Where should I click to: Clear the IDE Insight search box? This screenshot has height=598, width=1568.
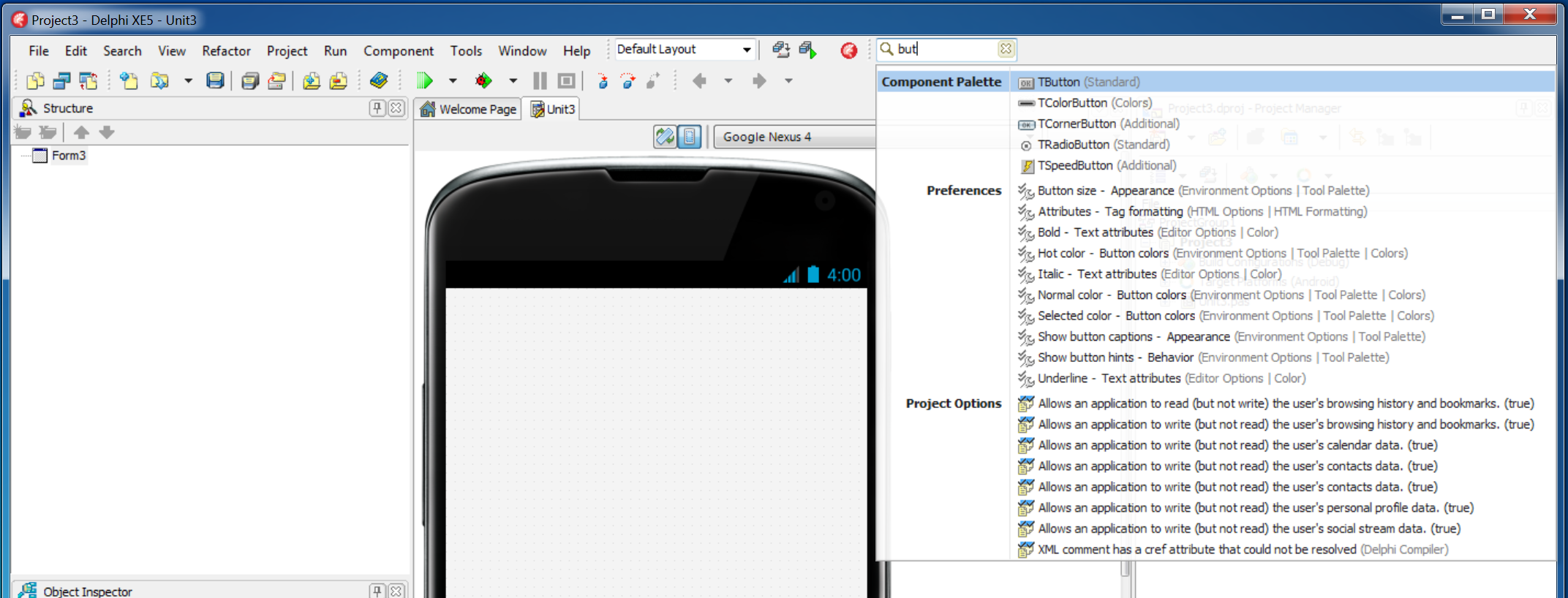tap(1006, 49)
